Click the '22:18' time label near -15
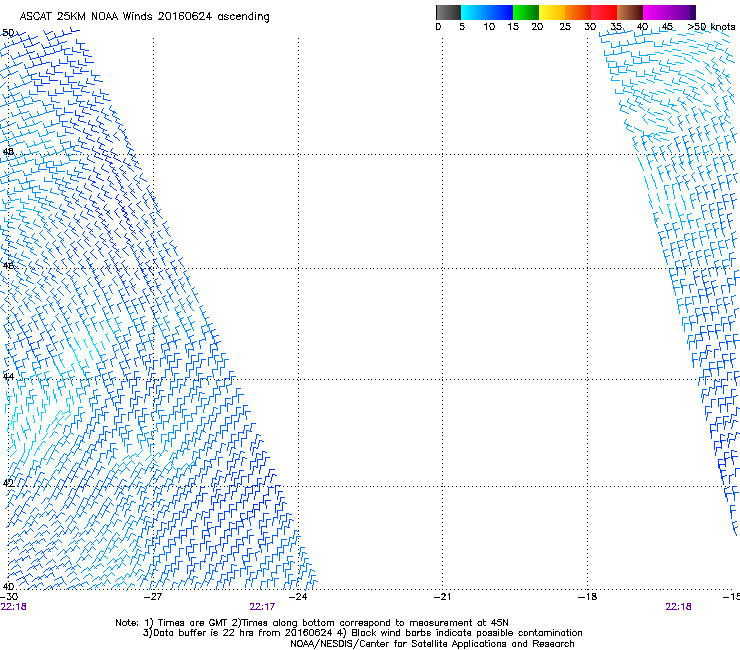The height and width of the screenshot is (650, 740). [x=678, y=607]
